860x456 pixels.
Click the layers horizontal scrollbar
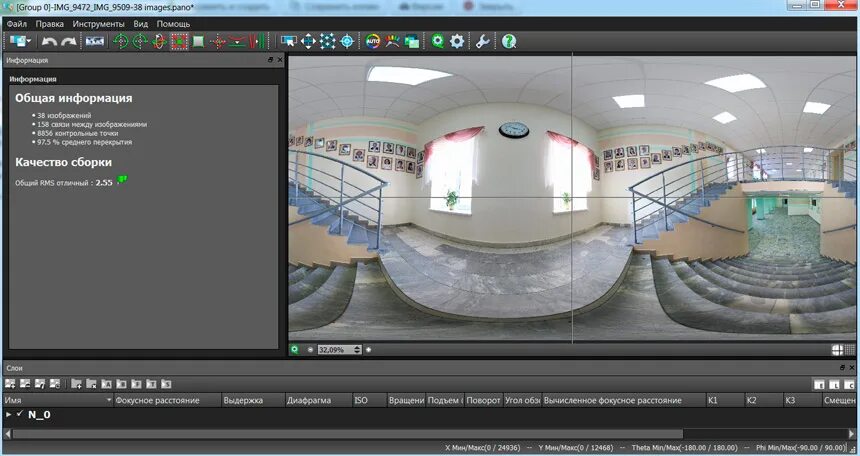point(348,434)
